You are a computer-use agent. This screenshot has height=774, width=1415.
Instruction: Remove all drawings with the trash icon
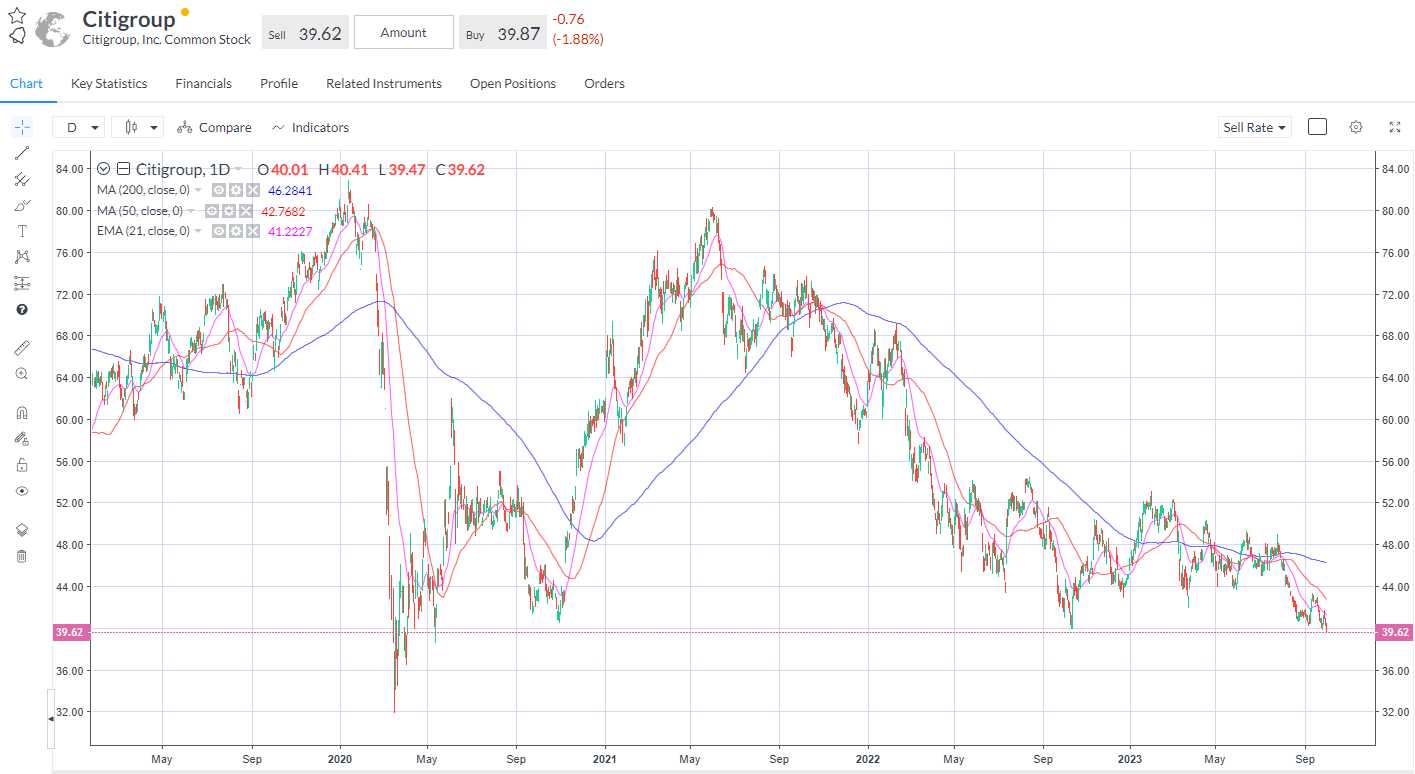click(x=21, y=555)
